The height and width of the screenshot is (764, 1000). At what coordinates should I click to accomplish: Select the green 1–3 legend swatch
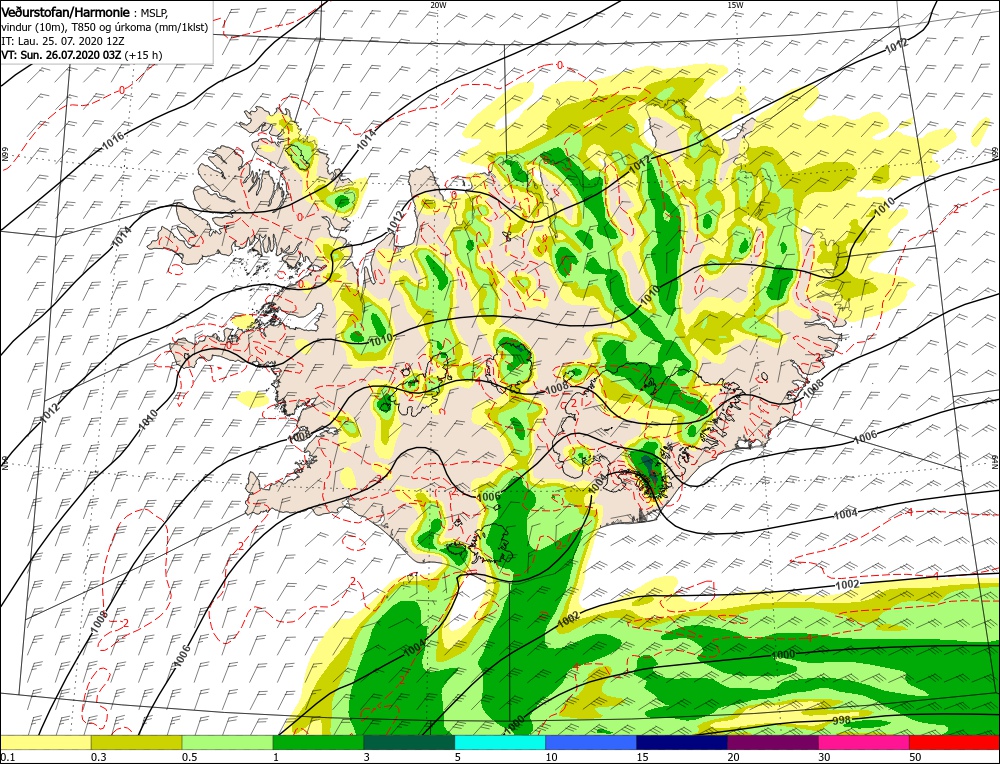(318, 742)
